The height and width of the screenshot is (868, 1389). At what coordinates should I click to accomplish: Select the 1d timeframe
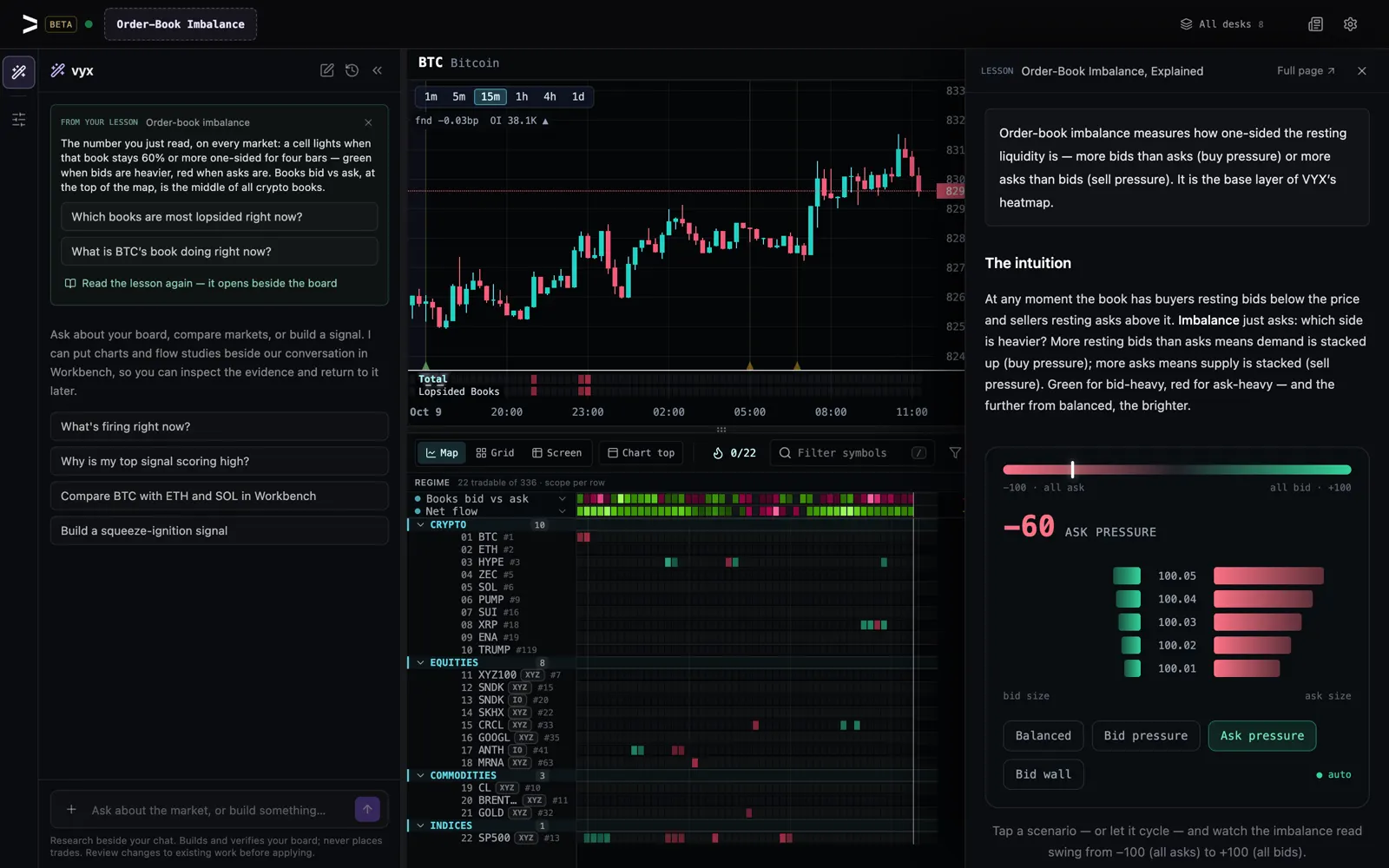tap(578, 97)
